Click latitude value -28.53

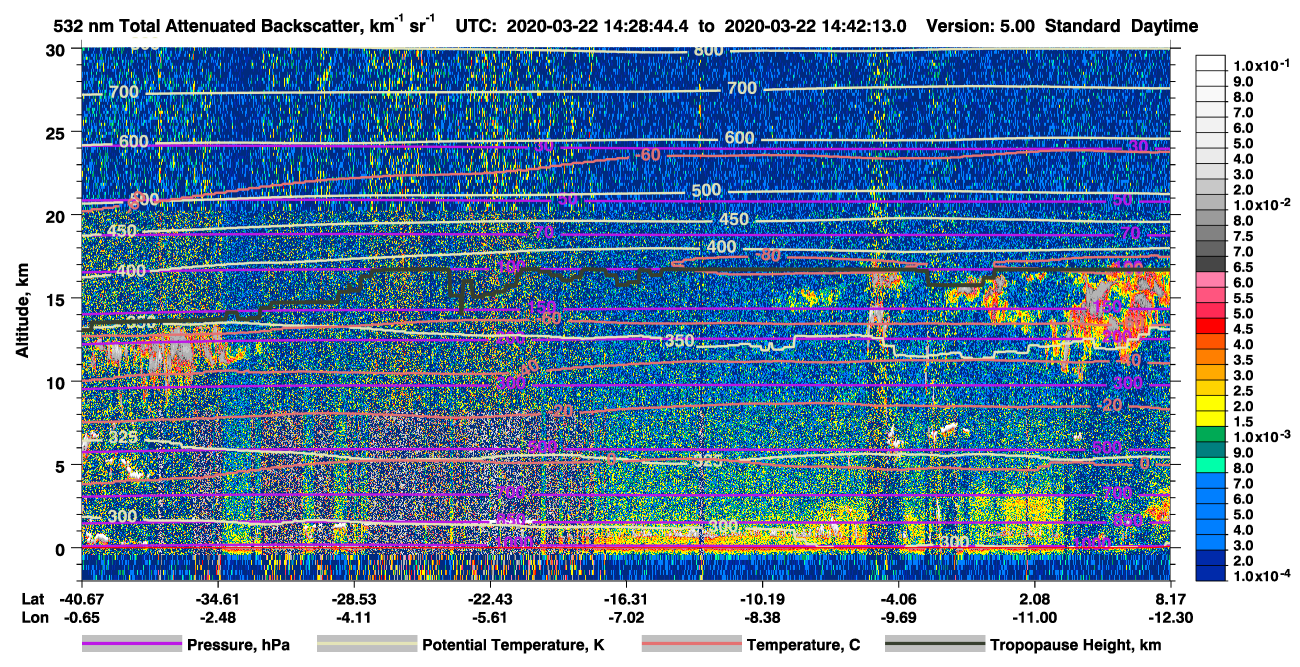pos(354,598)
